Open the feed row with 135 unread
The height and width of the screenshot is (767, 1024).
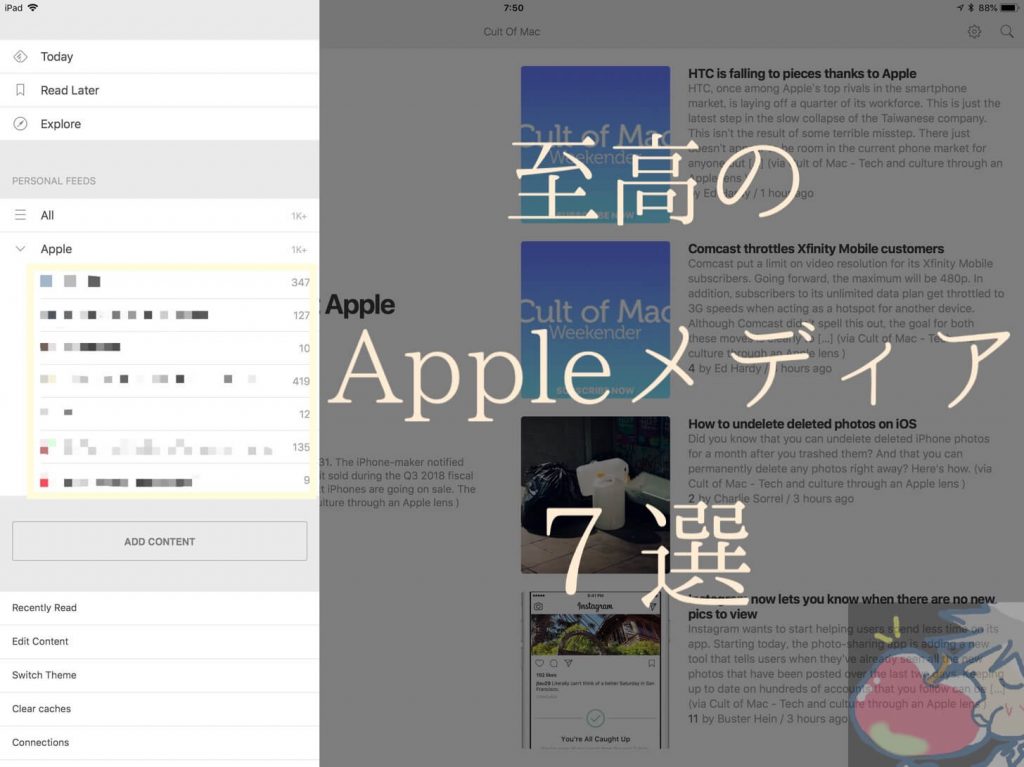click(x=173, y=447)
